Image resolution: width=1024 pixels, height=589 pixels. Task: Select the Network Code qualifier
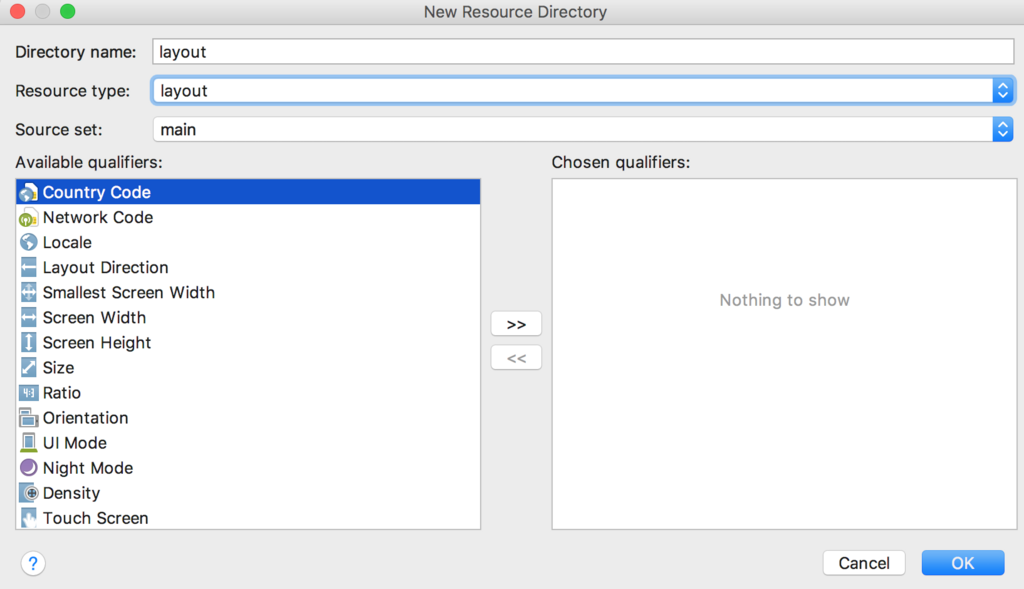(x=248, y=217)
